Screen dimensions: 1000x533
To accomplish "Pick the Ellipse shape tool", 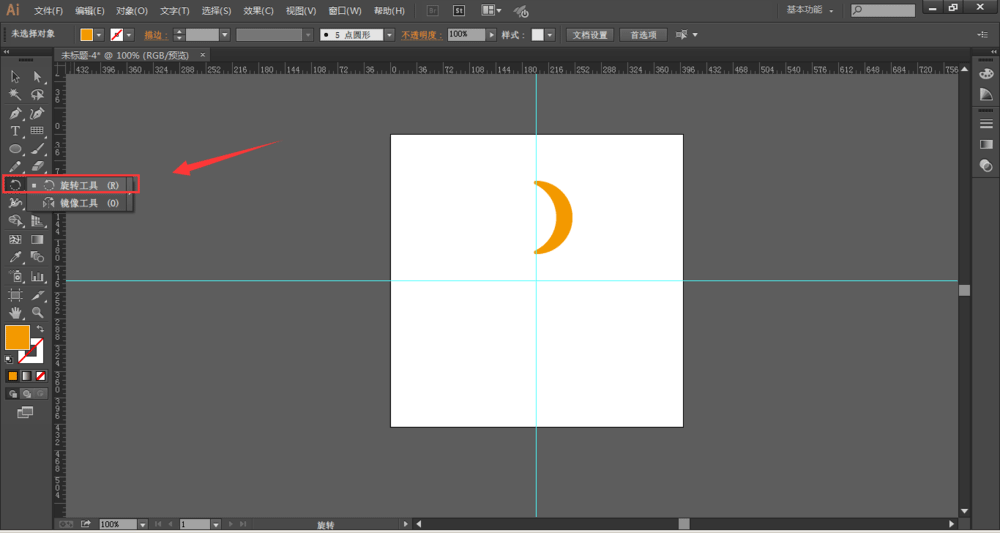I will pyautogui.click(x=15, y=149).
